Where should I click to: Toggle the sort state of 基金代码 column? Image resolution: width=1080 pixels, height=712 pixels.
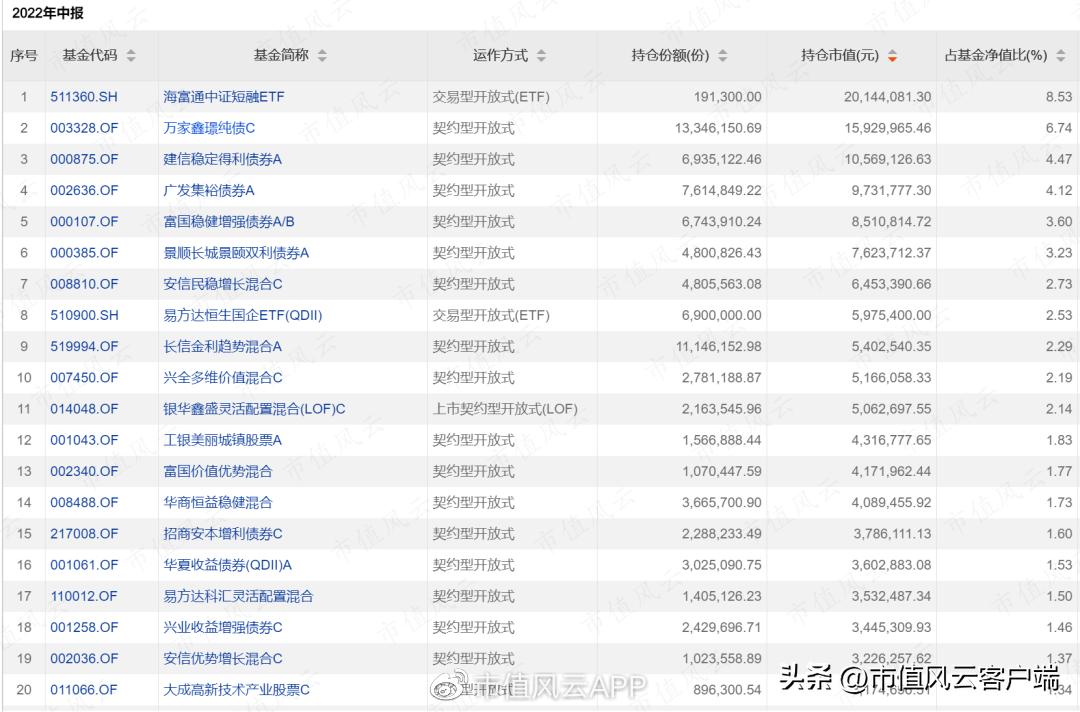coord(129,57)
